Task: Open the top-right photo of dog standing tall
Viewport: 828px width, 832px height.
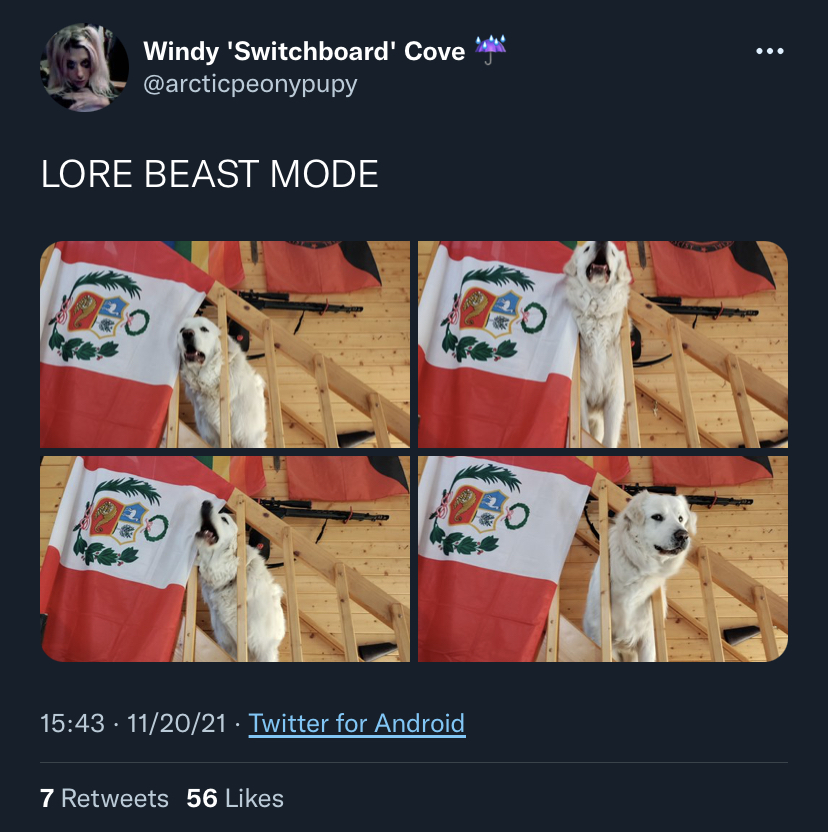Action: tap(603, 344)
